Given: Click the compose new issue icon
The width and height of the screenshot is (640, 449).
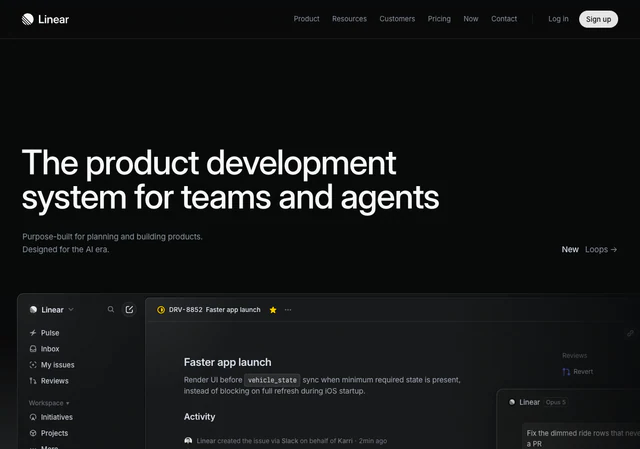Looking at the screenshot, I should (129, 309).
